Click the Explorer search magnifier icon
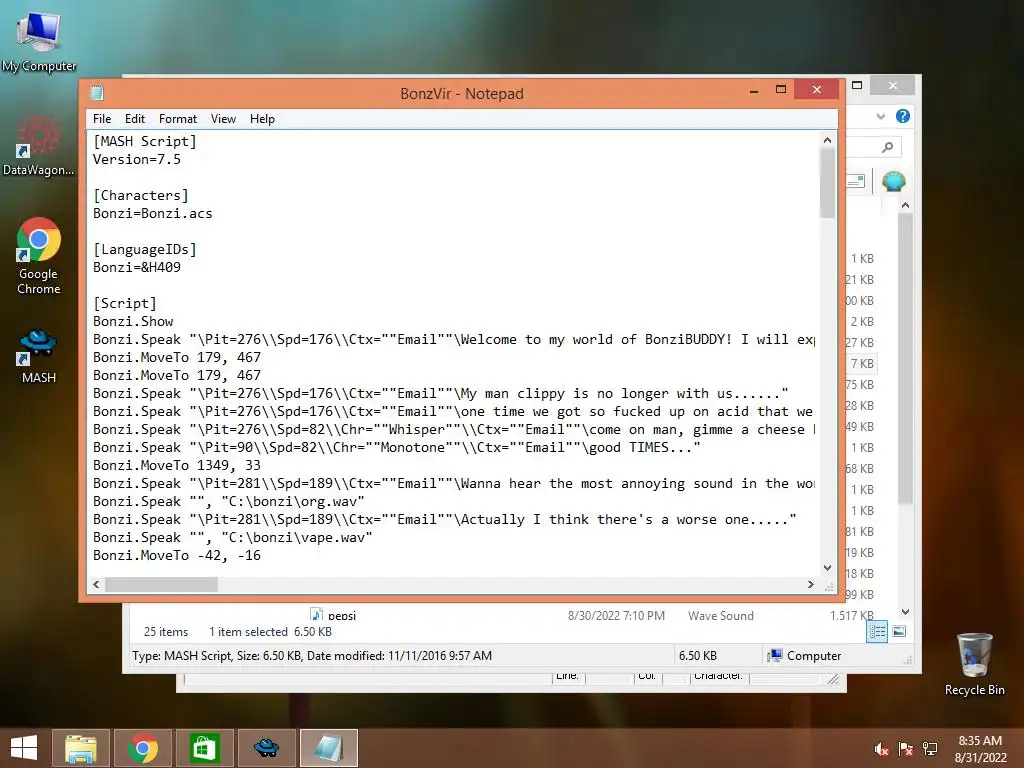 coord(887,147)
